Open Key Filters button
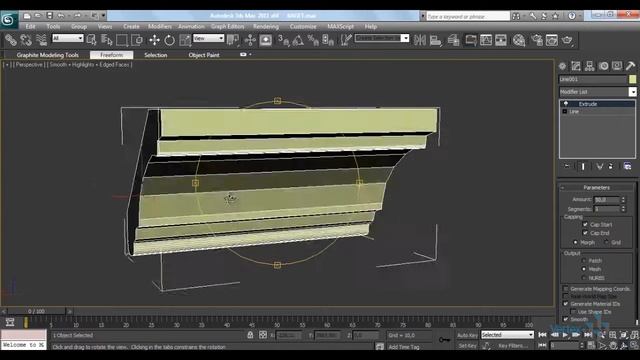The image size is (640, 360). (x=512, y=346)
